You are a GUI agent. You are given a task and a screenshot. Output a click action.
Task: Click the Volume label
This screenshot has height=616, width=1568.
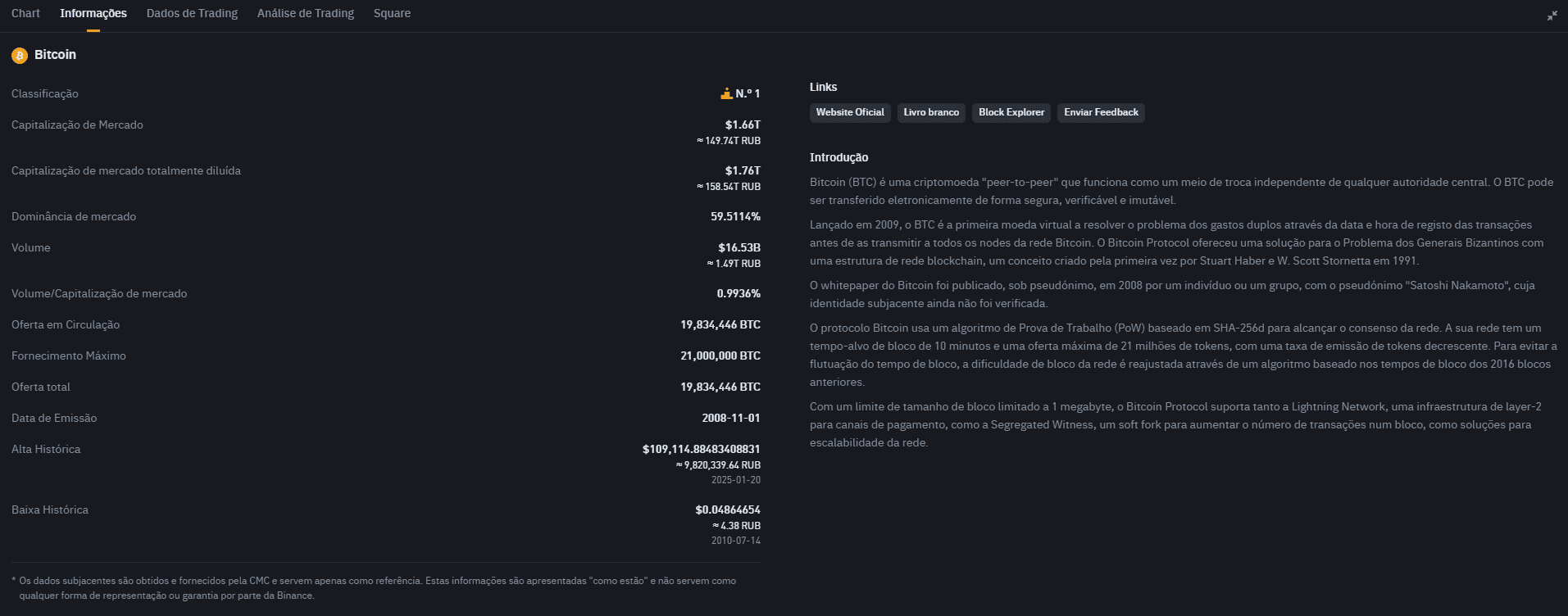pyautogui.click(x=31, y=247)
